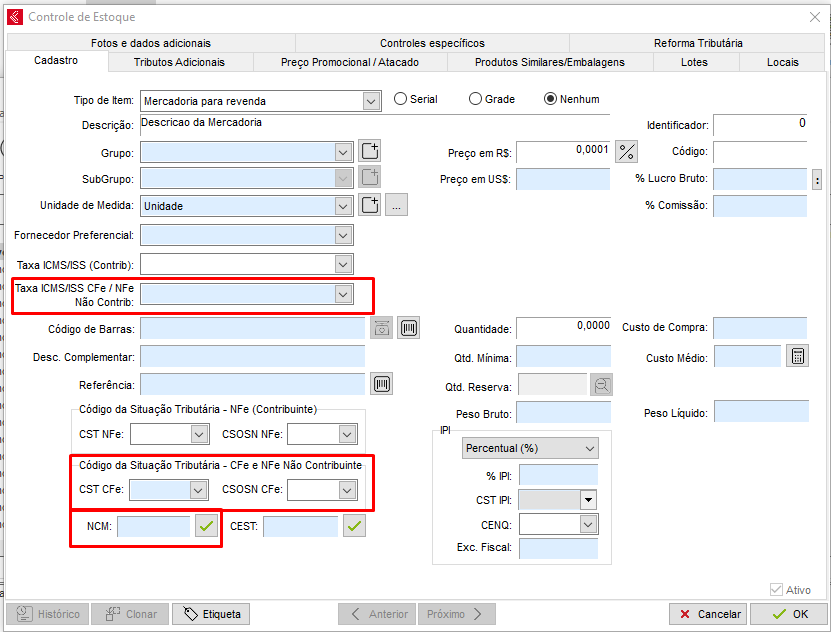Expand the Tipo de Item dropdown
The height and width of the screenshot is (632, 831).
tap(371, 101)
